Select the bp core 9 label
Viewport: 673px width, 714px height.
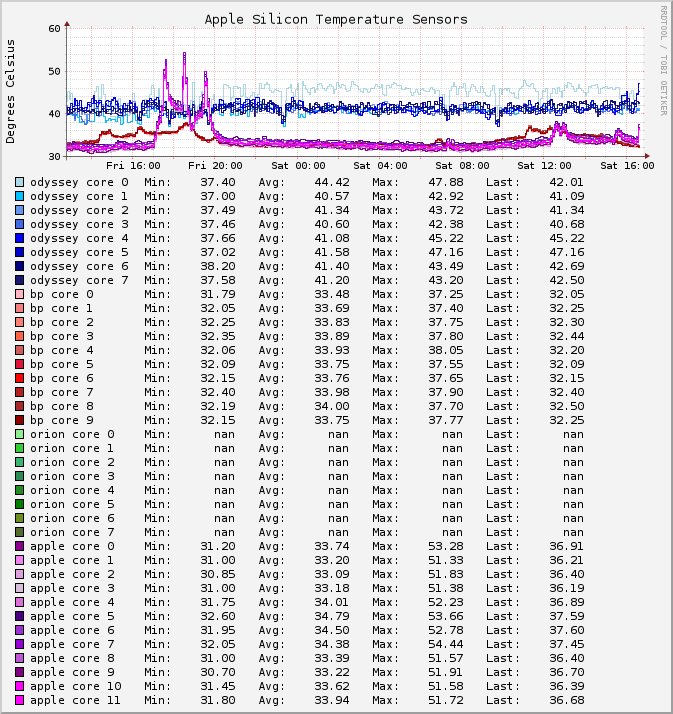coord(61,421)
